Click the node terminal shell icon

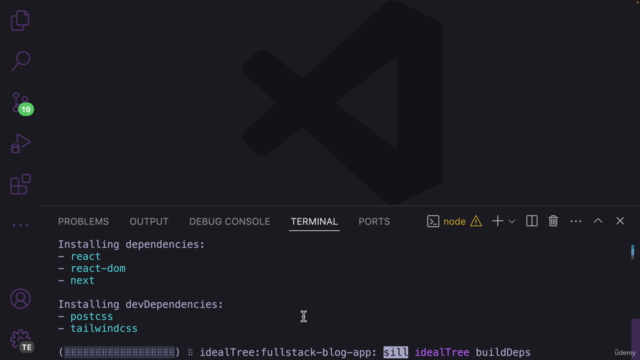433,221
